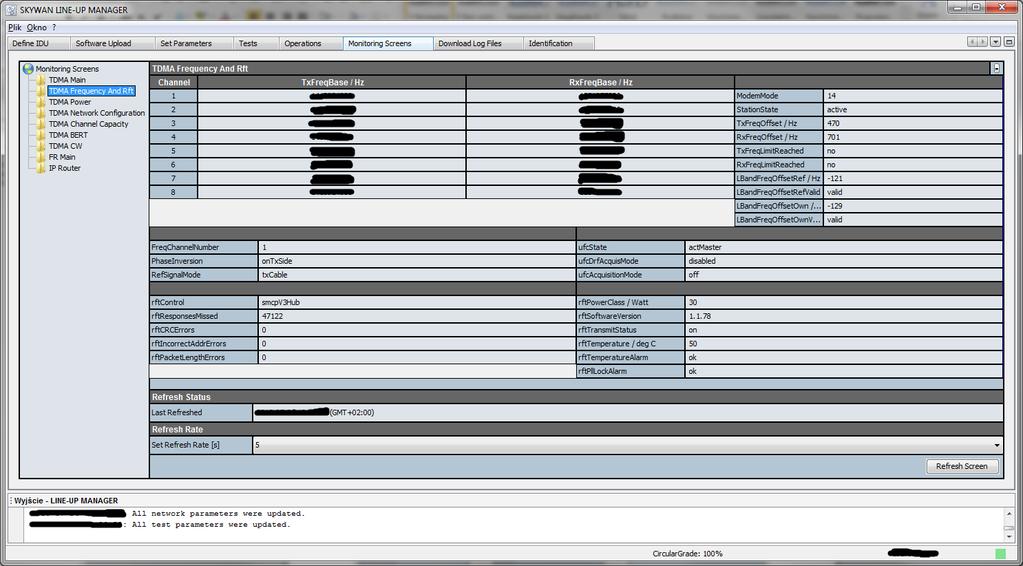This screenshot has width=1023, height=566.
Task: Click the green status indicator in the status bar
Action: [x=1000, y=553]
